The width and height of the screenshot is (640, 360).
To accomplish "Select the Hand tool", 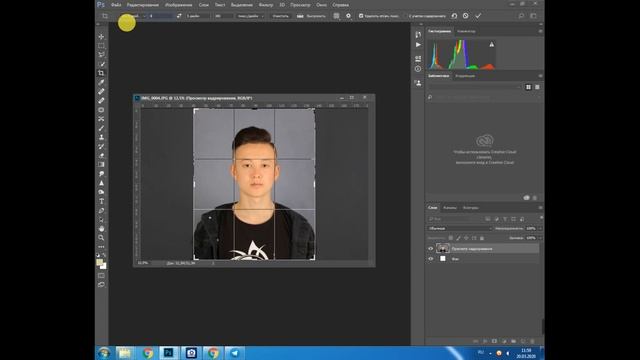I will tap(101, 229).
